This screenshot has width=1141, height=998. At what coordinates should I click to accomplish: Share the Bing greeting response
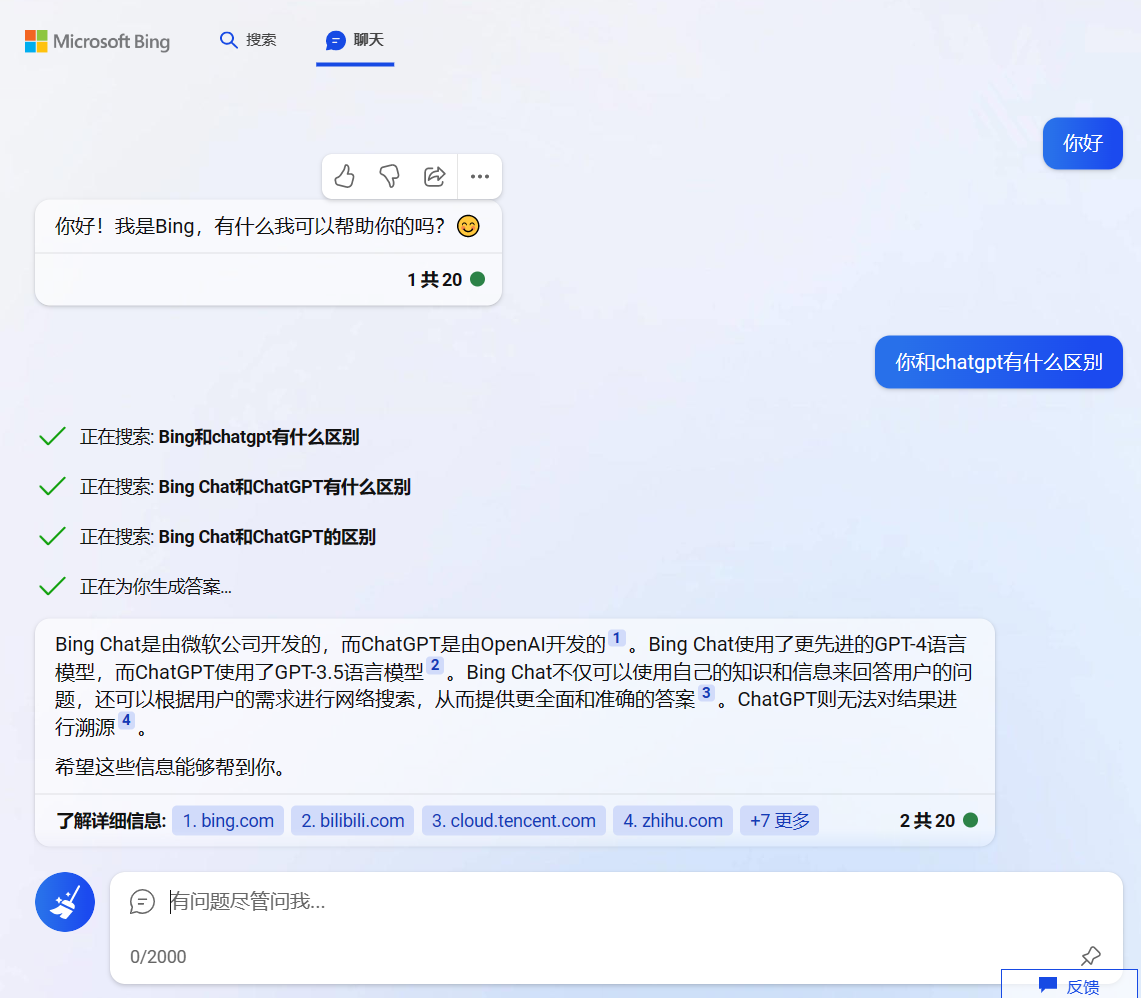point(434,176)
